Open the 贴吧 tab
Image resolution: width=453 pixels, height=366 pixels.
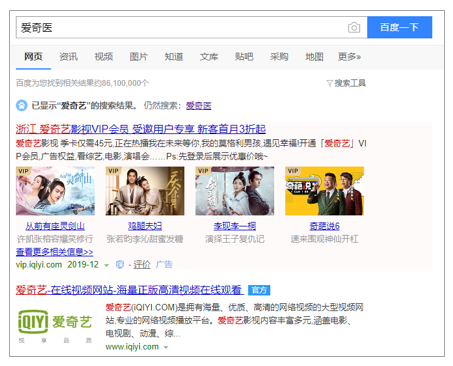[x=244, y=57]
